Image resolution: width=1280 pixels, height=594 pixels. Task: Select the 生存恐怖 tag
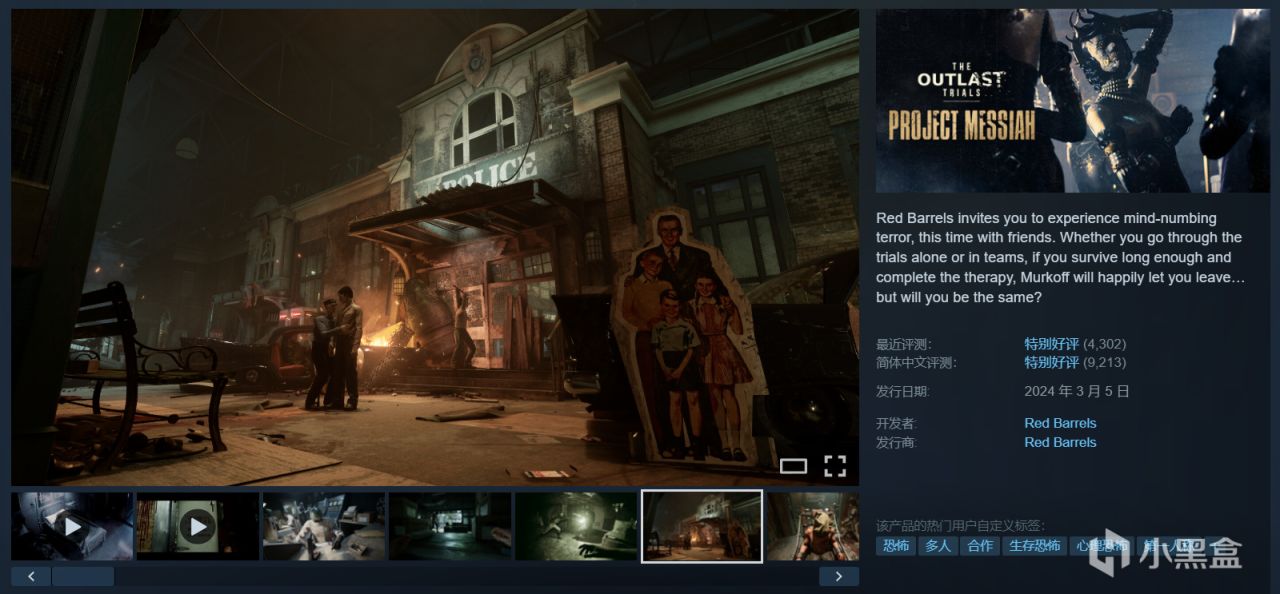pos(1034,545)
